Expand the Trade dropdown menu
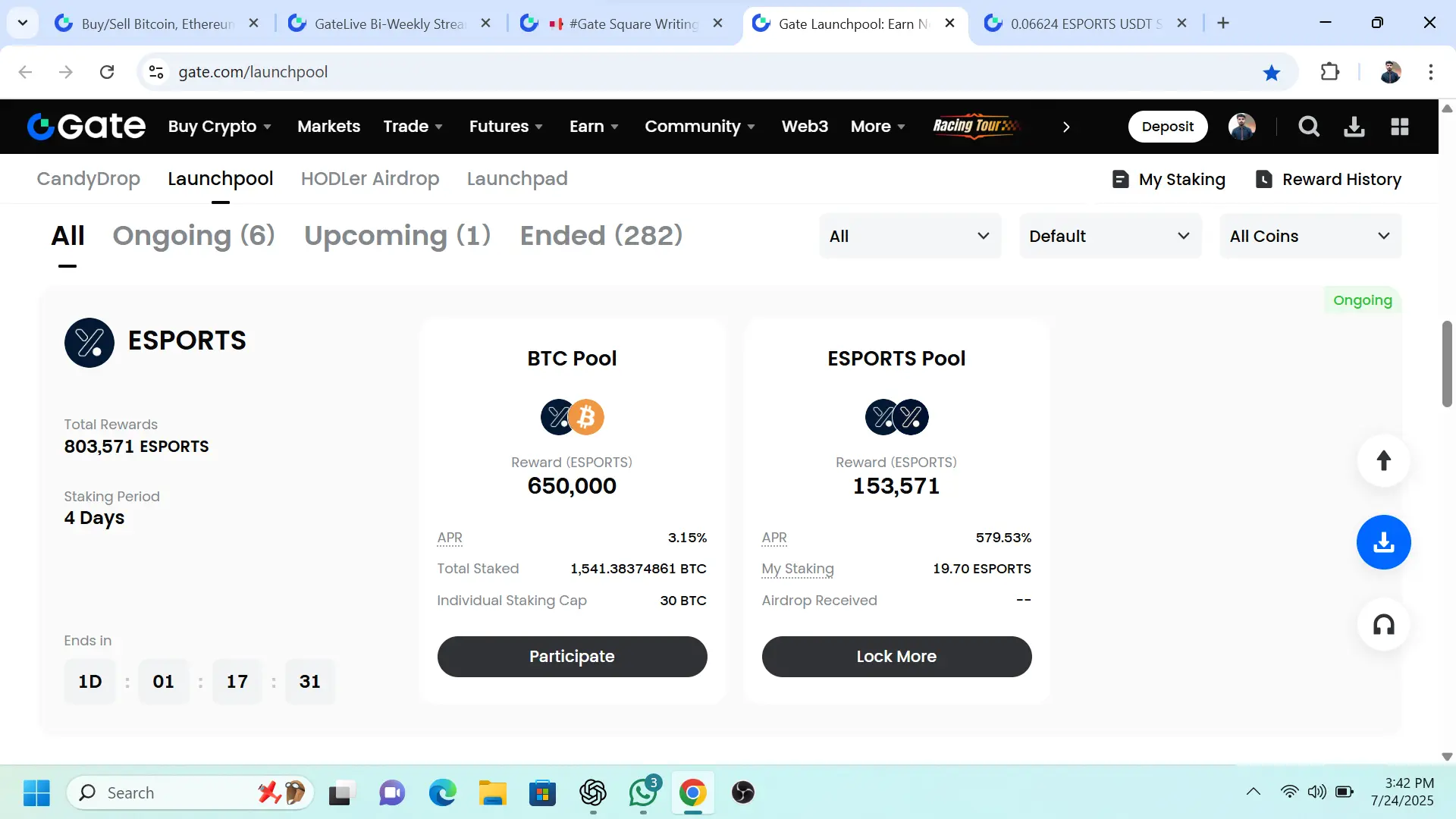 (x=413, y=127)
